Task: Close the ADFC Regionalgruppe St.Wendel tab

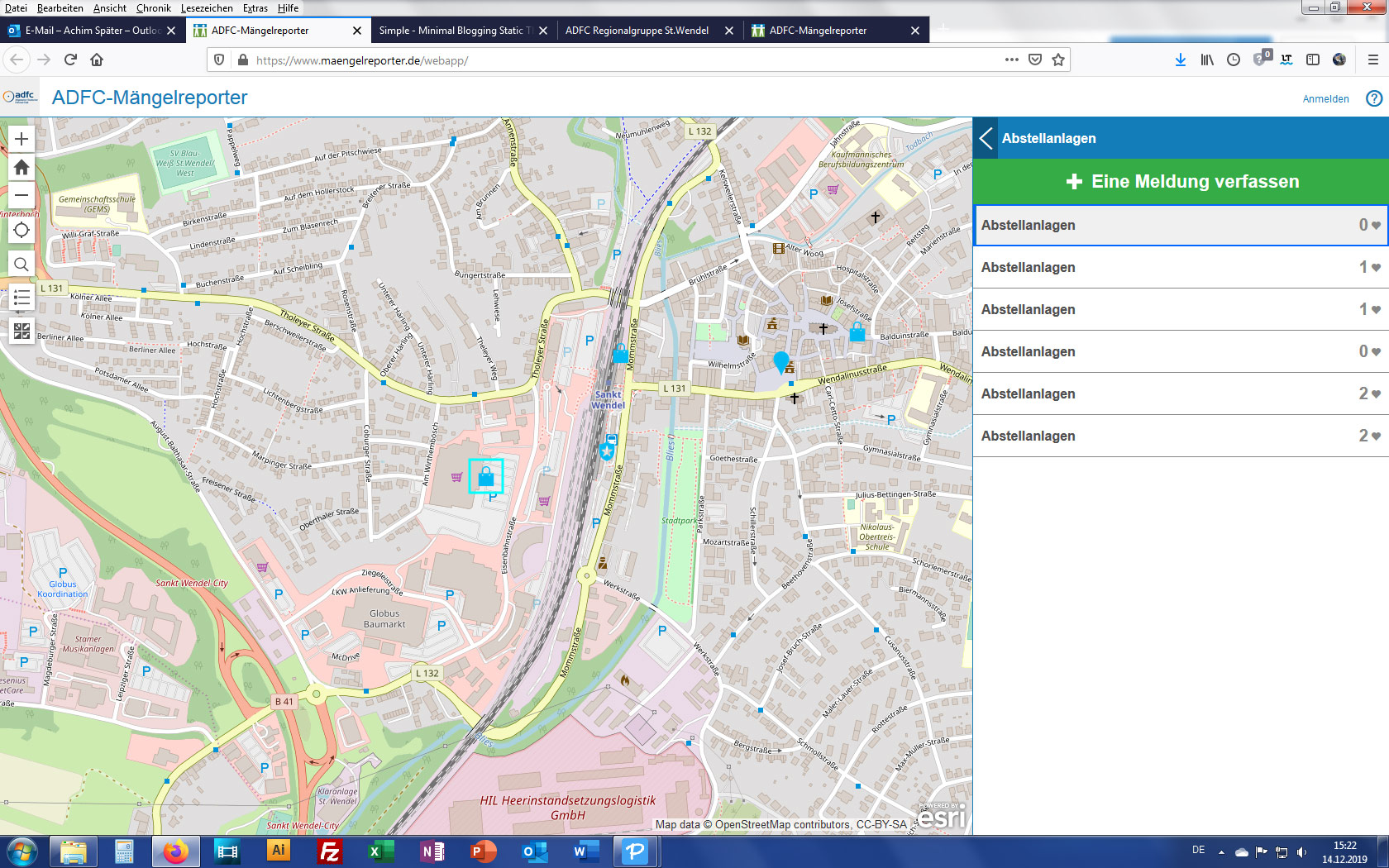Action: point(729,31)
